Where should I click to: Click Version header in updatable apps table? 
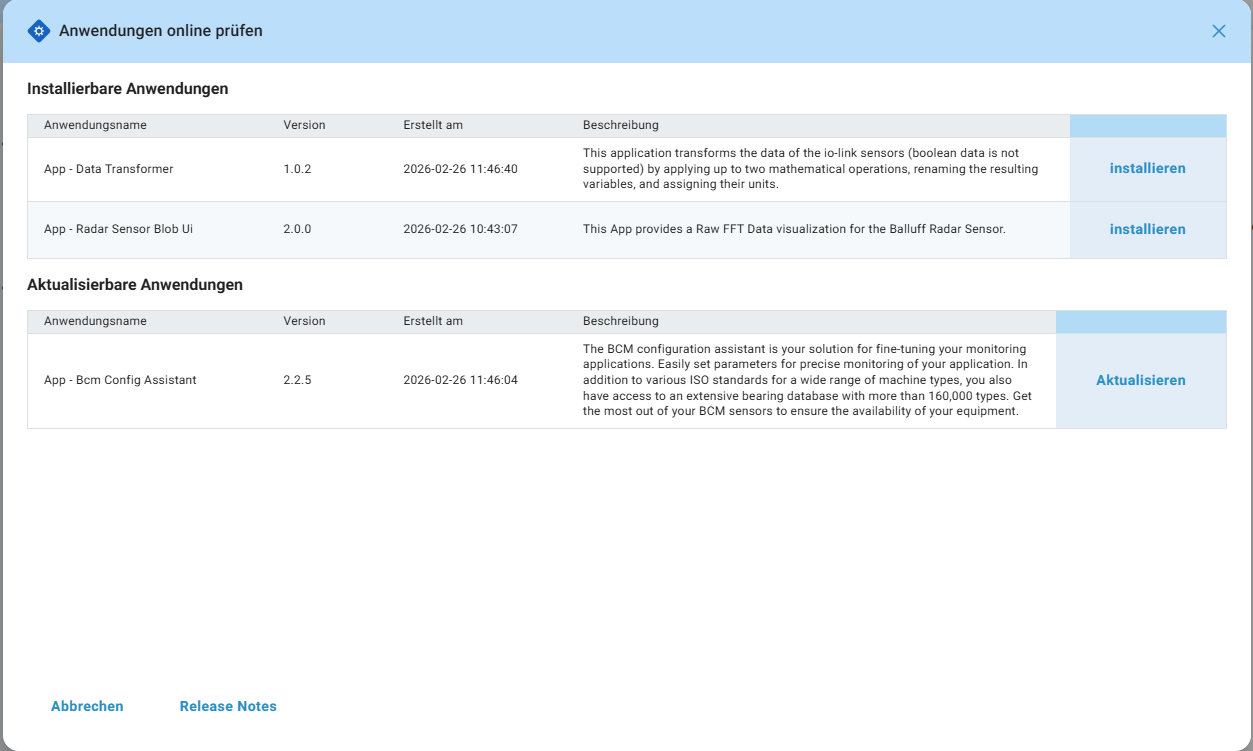(304, 322)
